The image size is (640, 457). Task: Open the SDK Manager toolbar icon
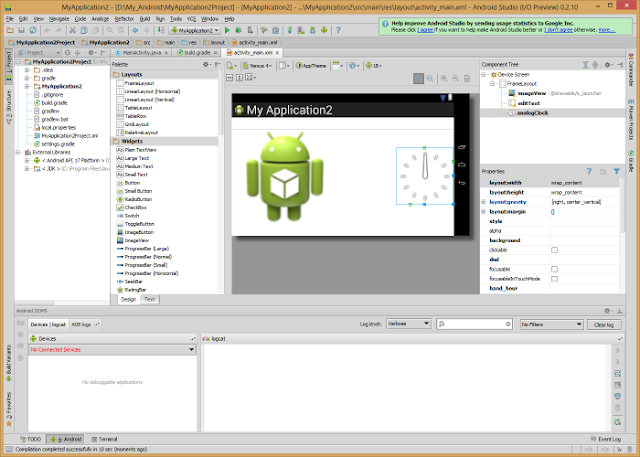313,30
